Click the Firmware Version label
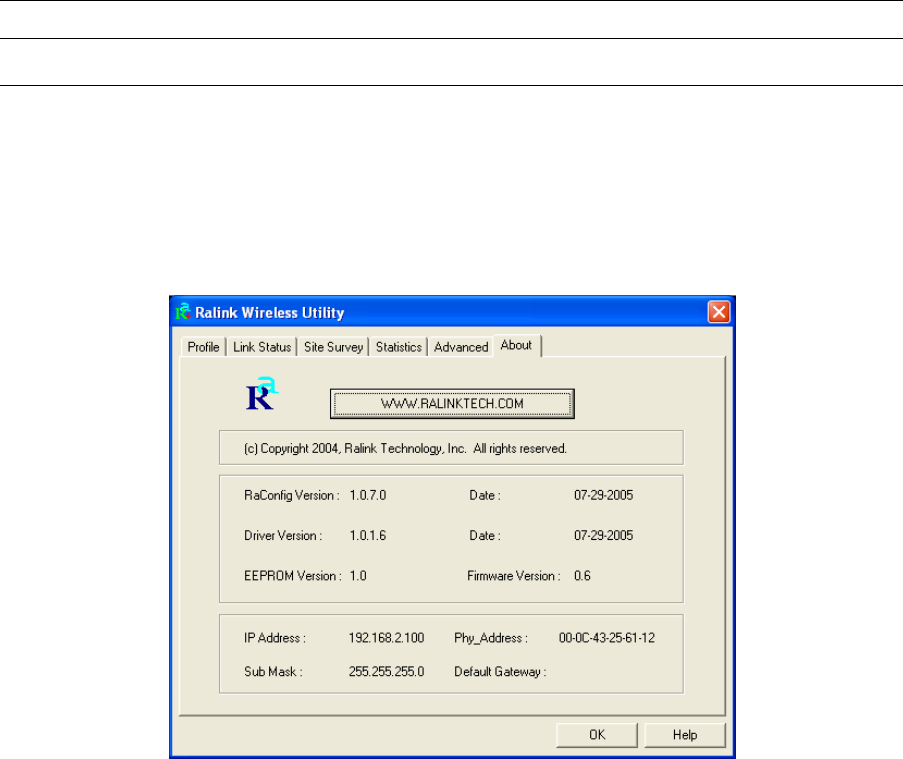This screenshot has width=903, height=759. 514,576
